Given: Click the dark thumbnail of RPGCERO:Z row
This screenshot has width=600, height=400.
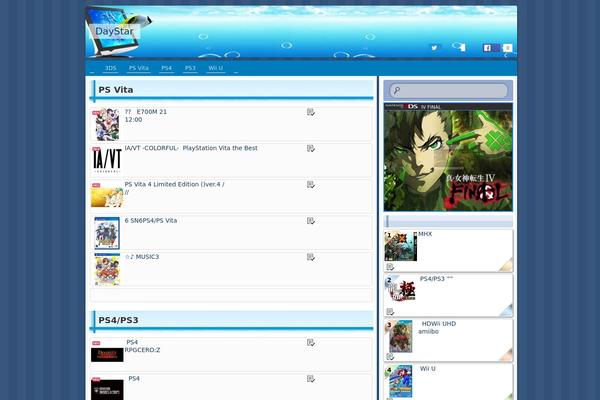Looking at the screenshot, I should click(x=107, y=355).
